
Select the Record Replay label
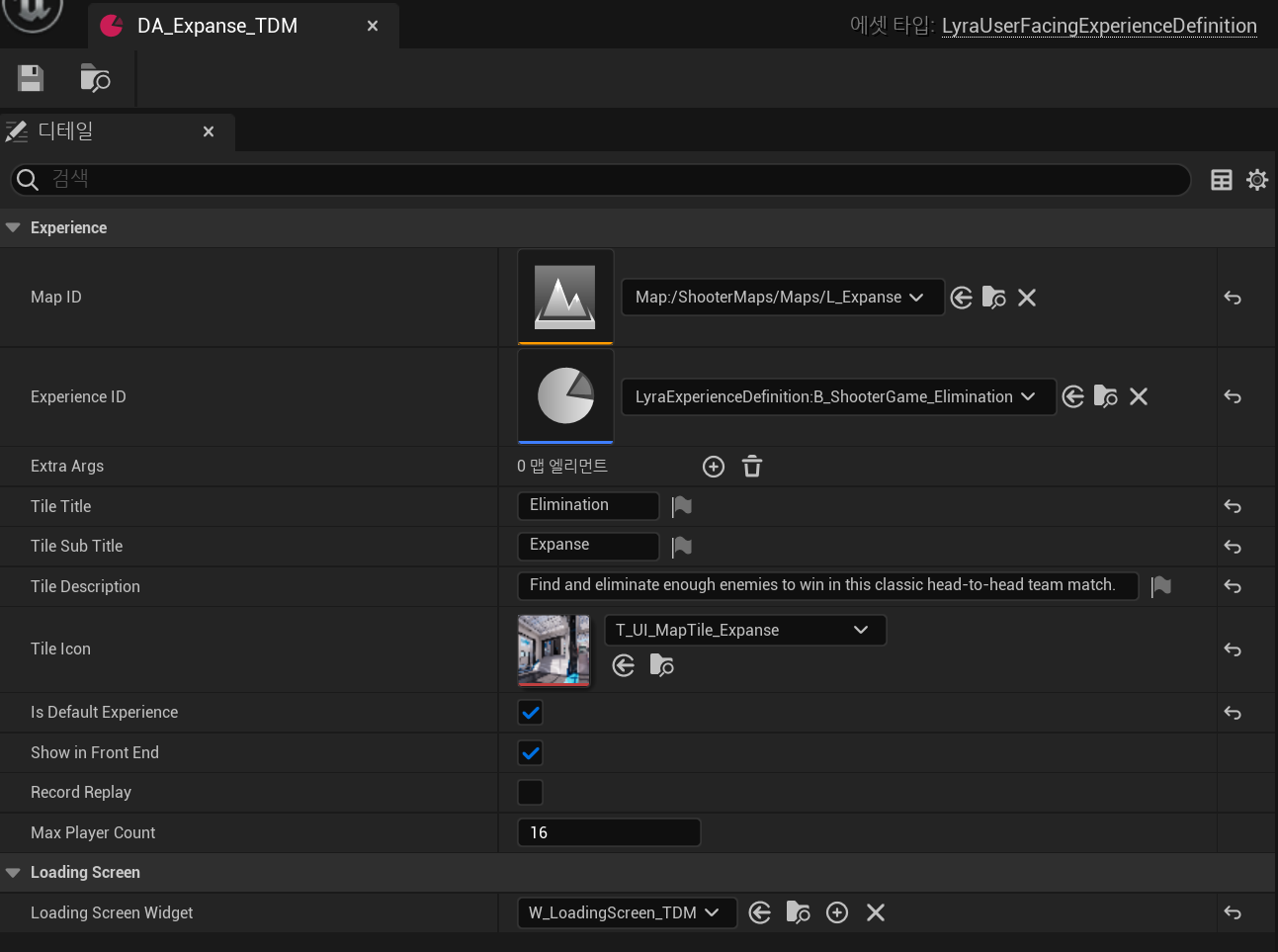coord(81,792)
